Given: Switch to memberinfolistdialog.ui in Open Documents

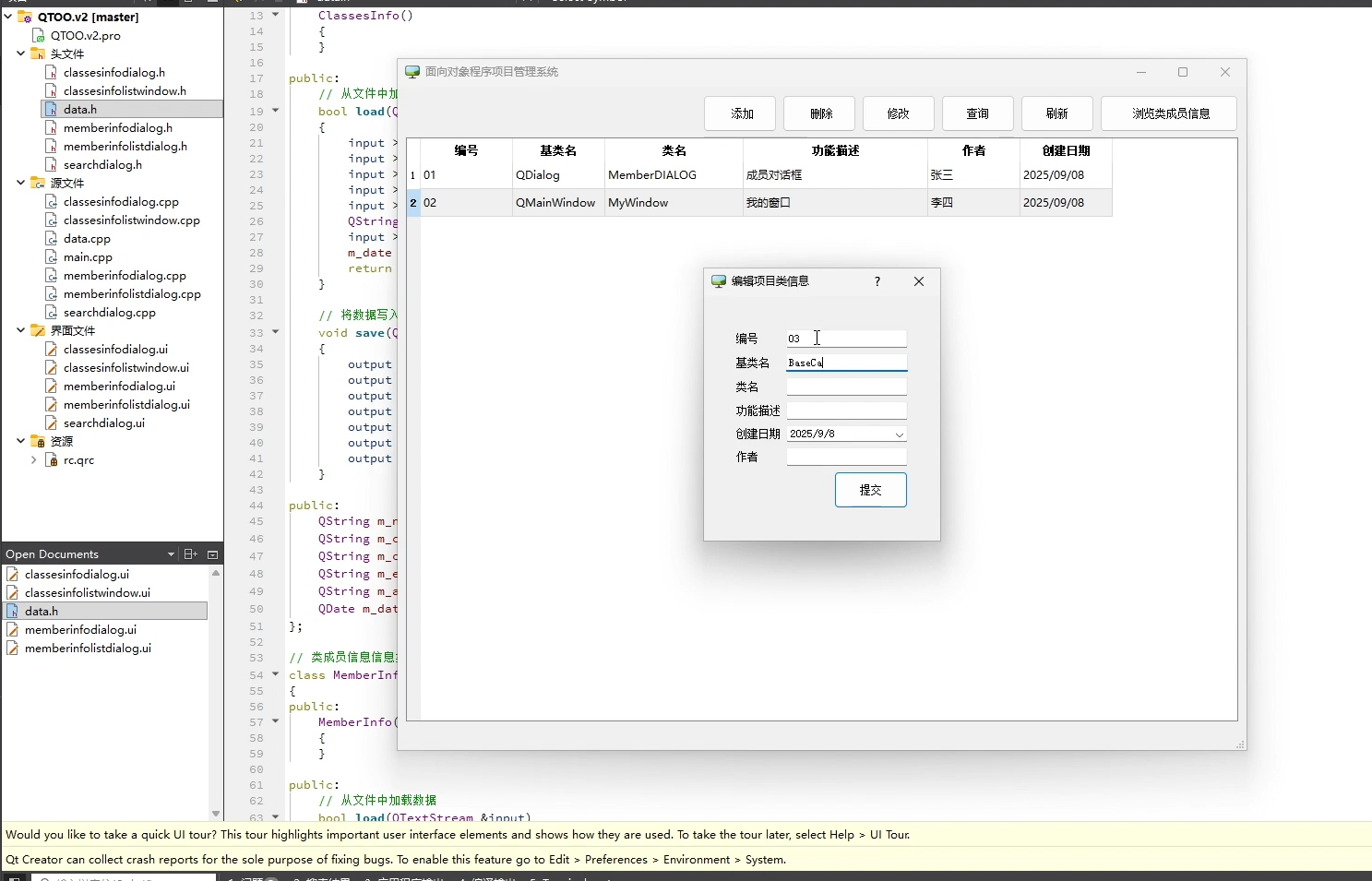Looking at the screenshot, I should click(88, 648).
